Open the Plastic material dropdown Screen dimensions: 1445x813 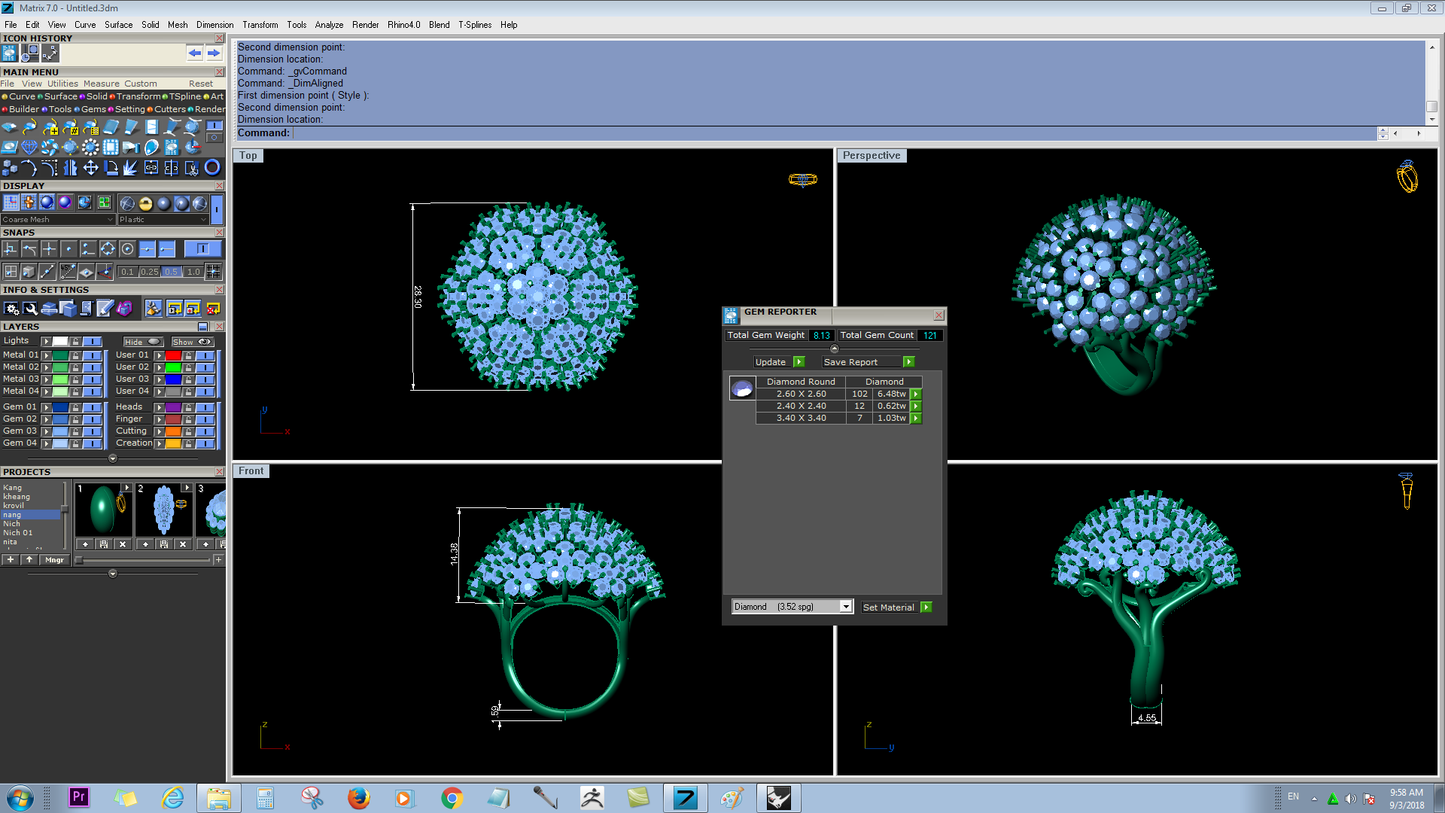coord(163,220)
